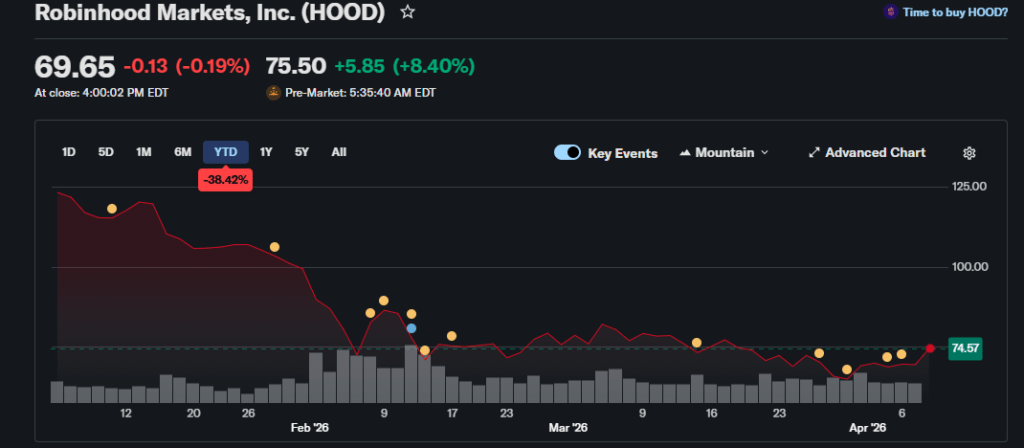Click the key event marker near Feb 17
1024x448 pixels.
pyautogui.click(x=452, y=336)
